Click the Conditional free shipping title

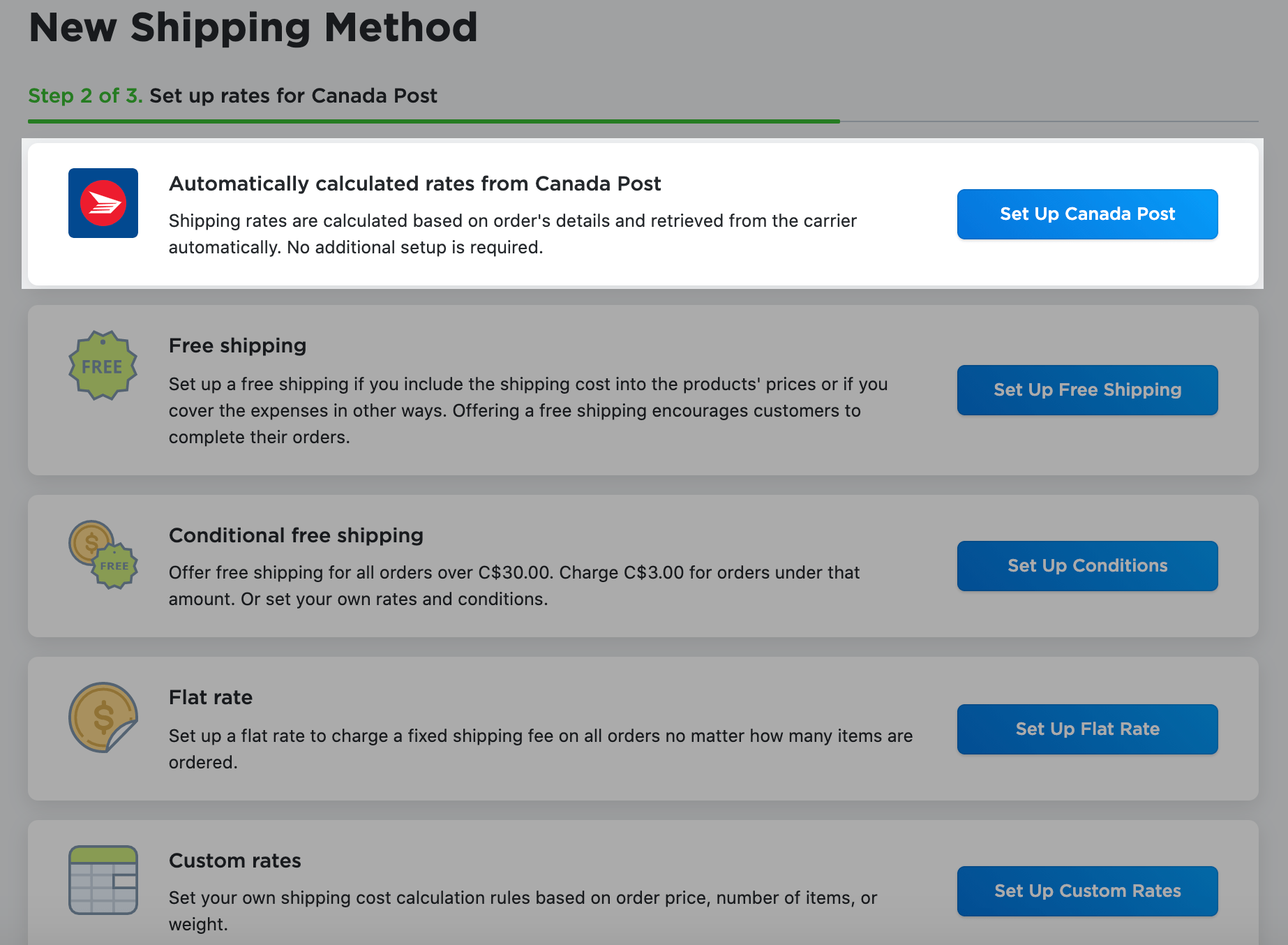coord(295,535)
